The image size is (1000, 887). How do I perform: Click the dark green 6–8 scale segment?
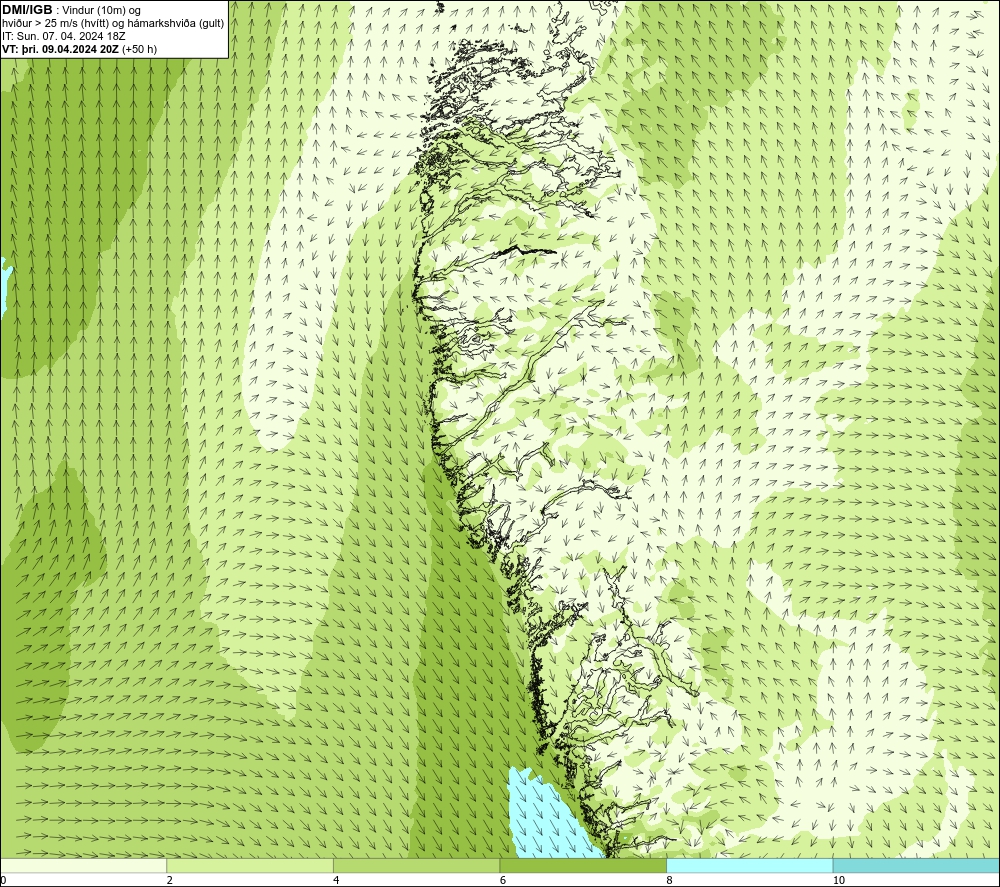point(583,865)
